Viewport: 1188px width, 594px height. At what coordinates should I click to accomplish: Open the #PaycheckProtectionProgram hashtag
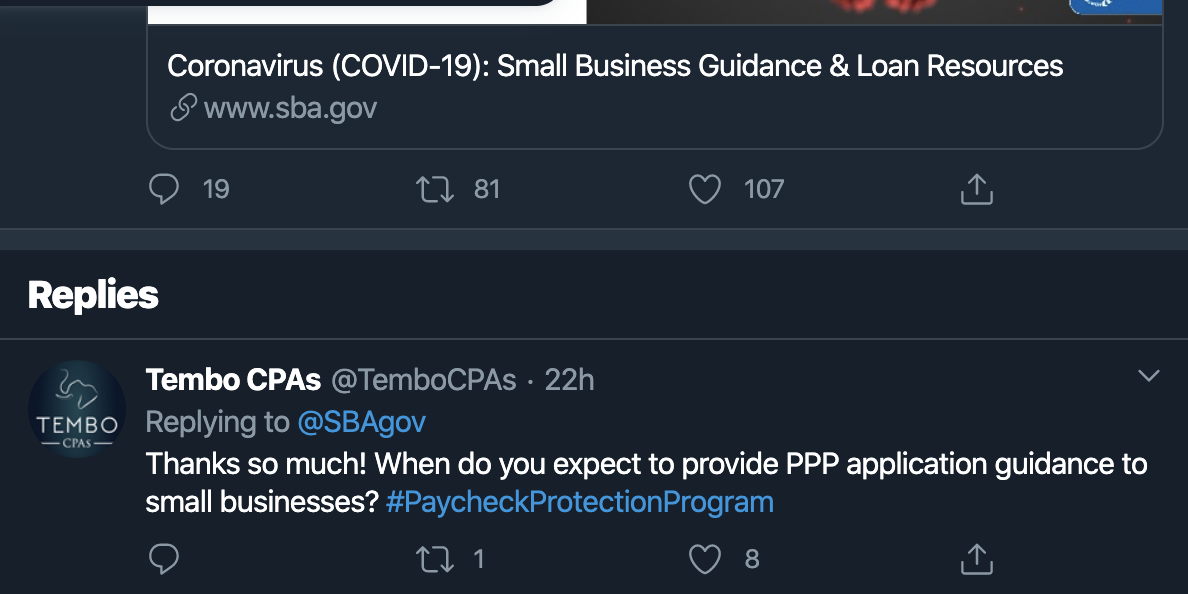(579, 501)
